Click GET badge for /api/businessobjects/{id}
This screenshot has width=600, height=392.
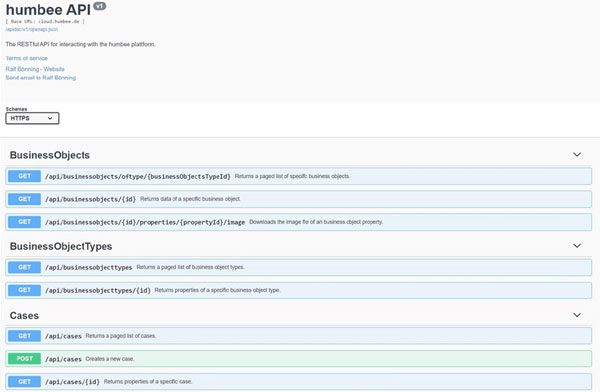(24, 199)
